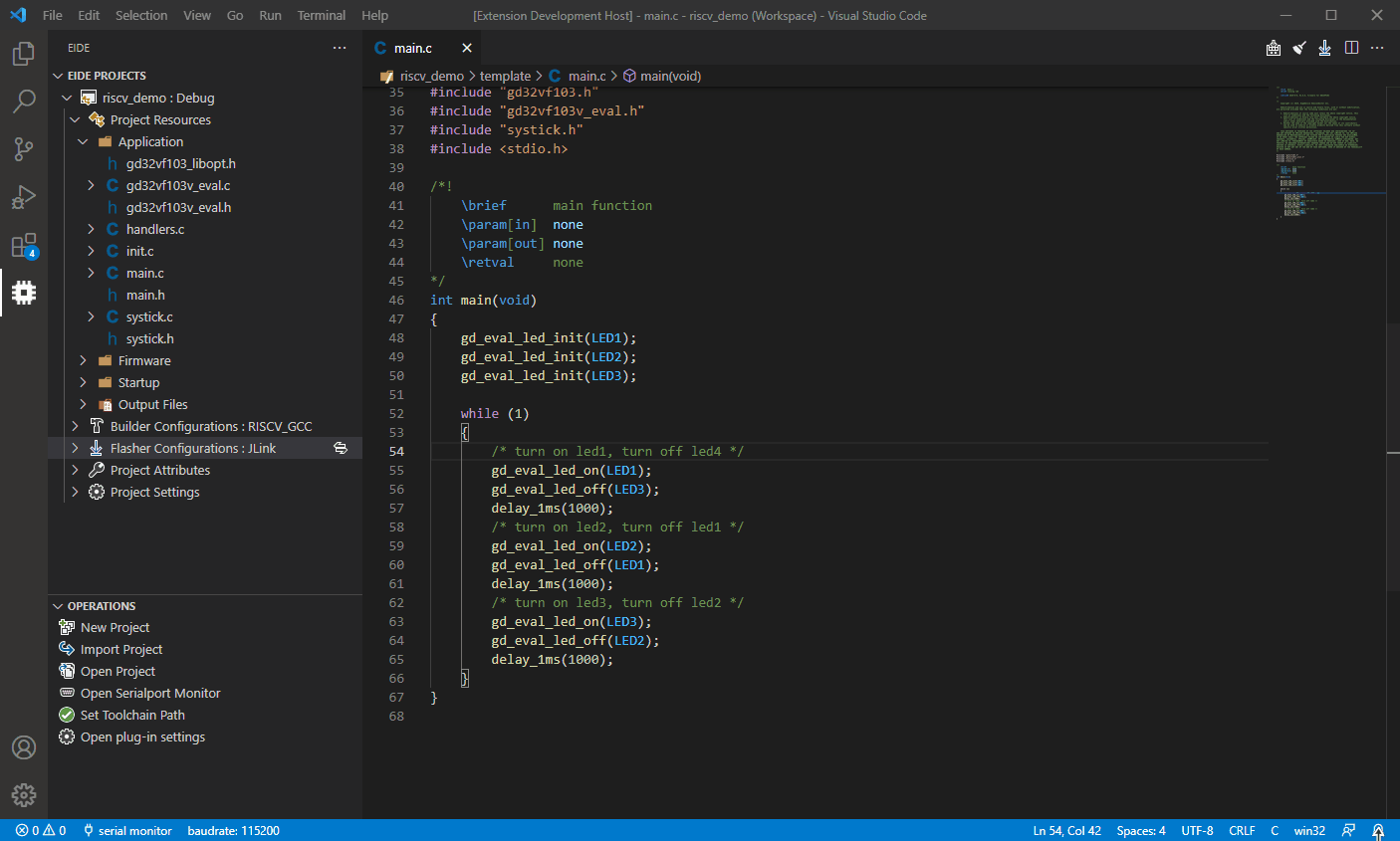
Task: Collapse the Application folder
Action: click(149, 142)
